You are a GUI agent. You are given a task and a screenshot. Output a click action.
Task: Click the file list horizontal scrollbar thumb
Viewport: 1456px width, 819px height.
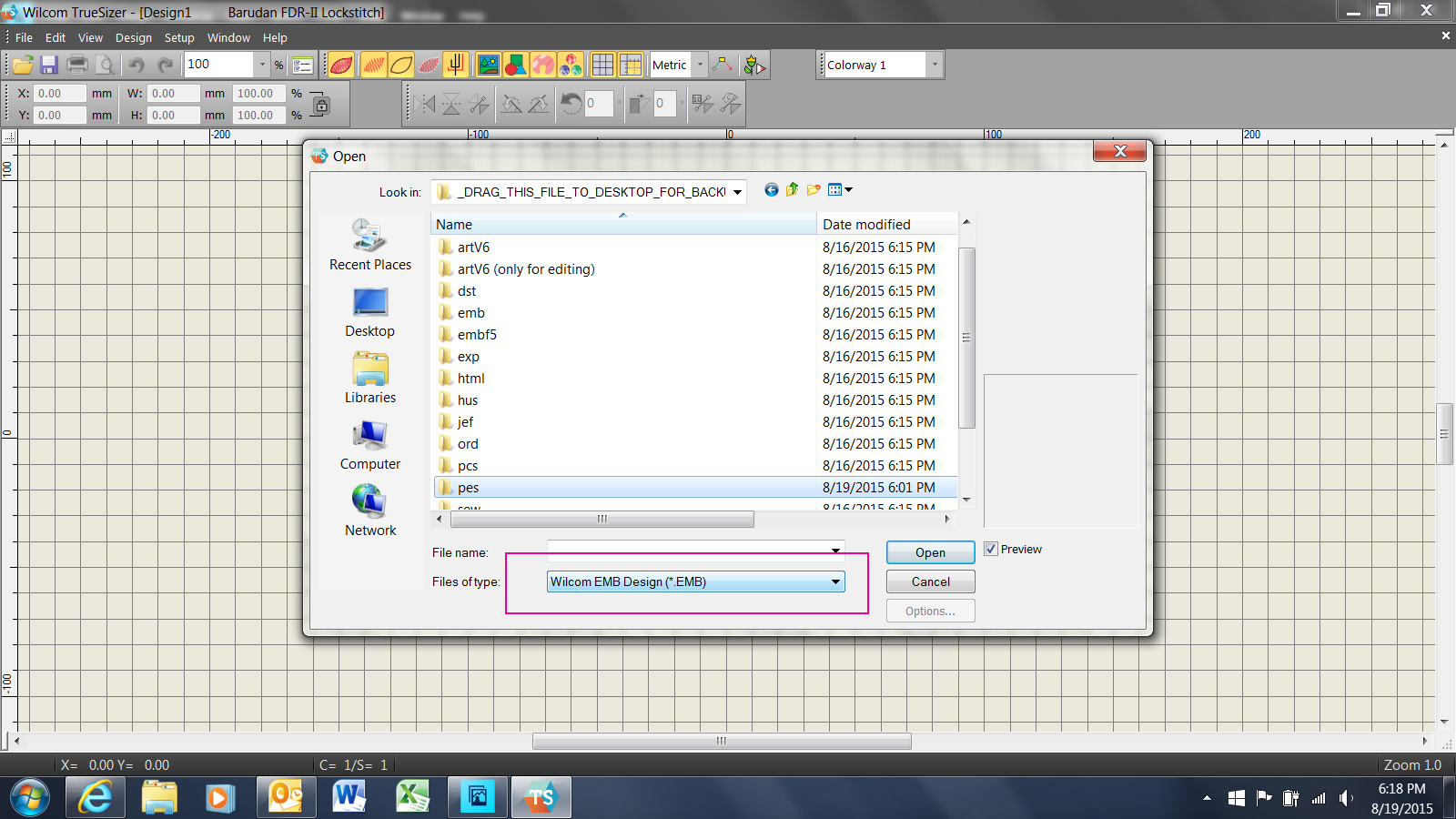coord(602,519)
